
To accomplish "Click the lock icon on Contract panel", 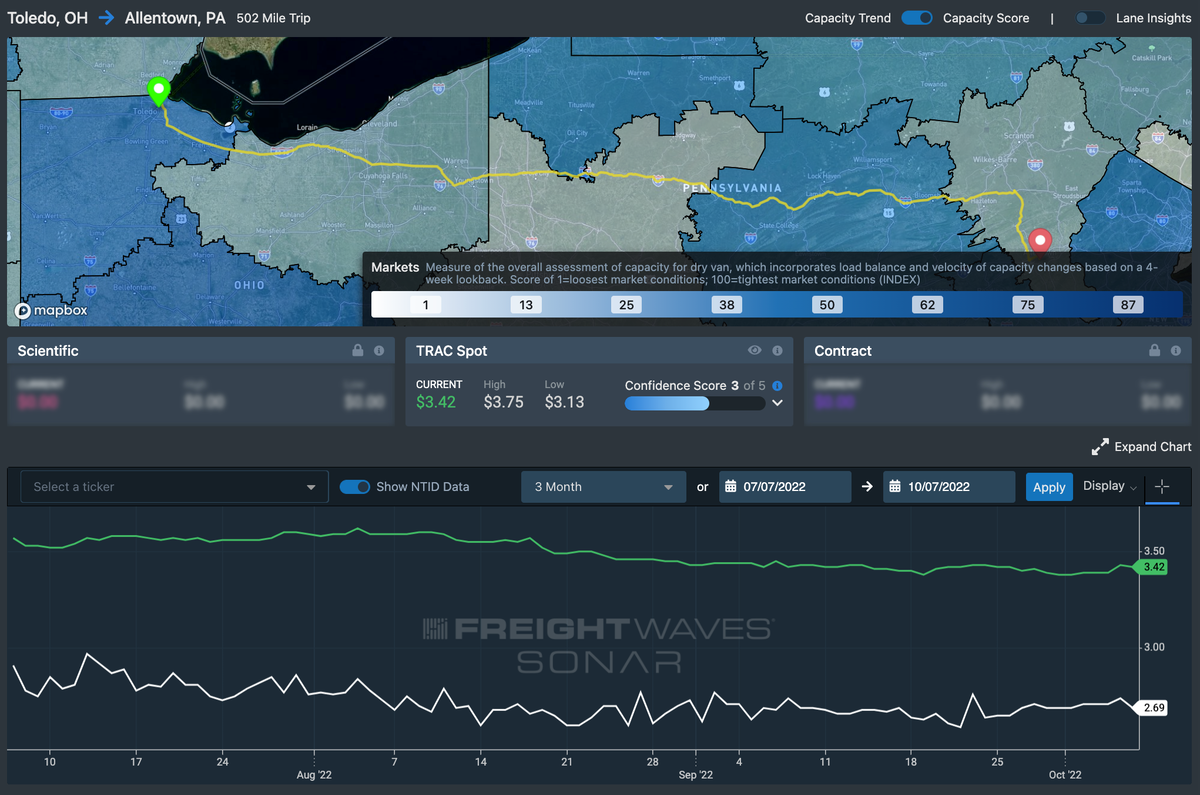I will 1155,351.
